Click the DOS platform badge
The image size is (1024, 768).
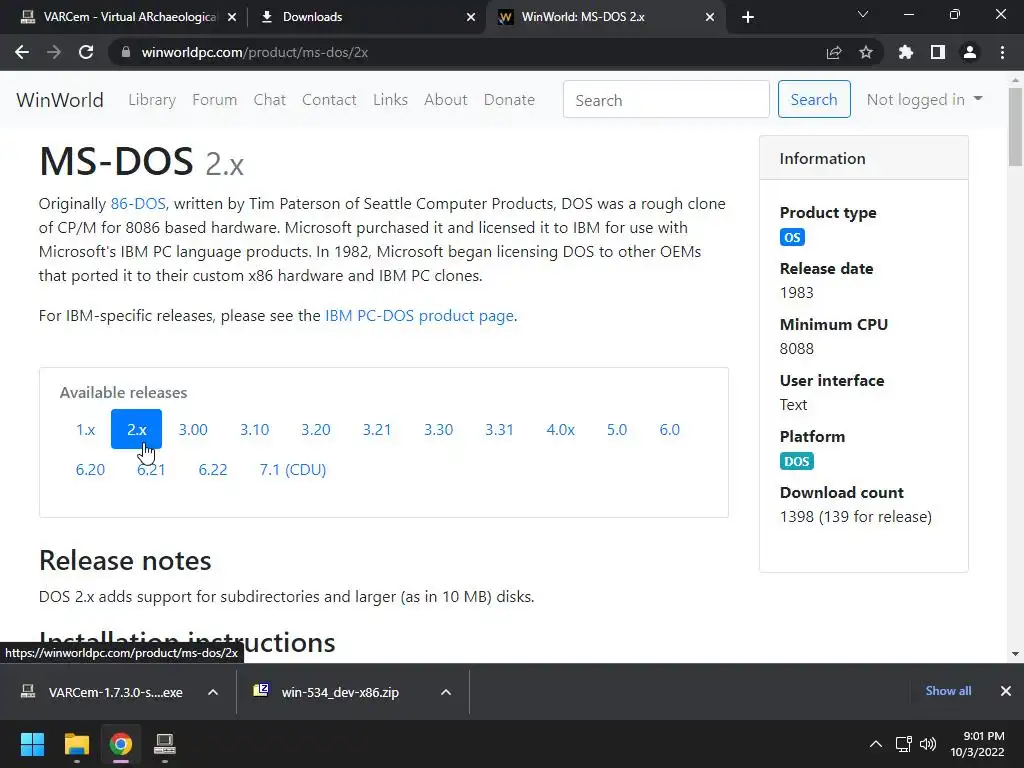(x=797, y=461)
